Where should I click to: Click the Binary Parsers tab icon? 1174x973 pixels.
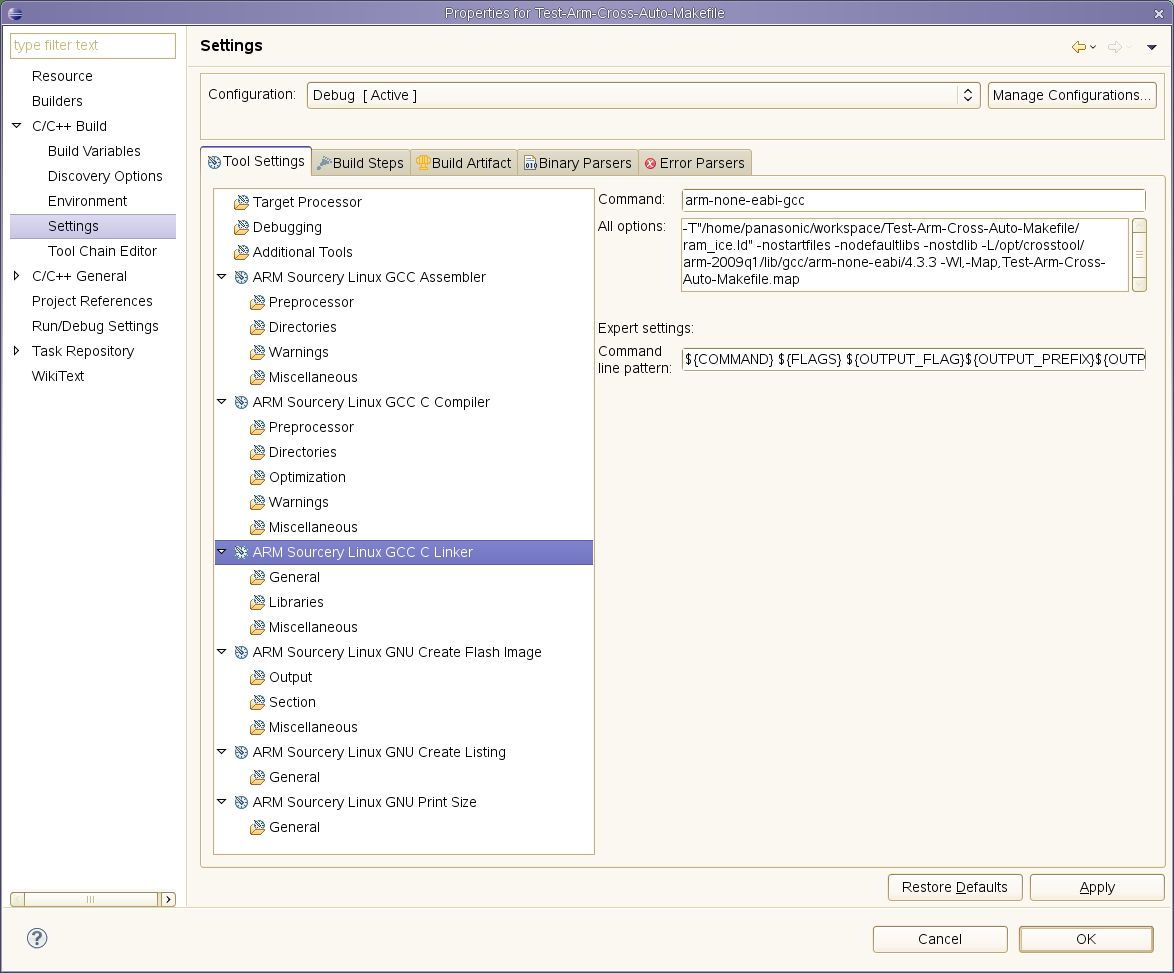[530, 162]
